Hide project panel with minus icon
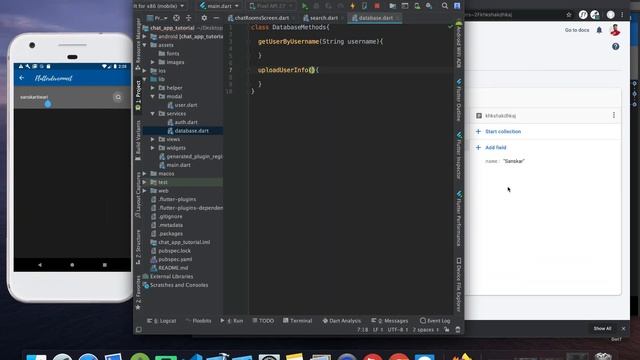The height and width of the screenshot is (360, 640). [x=216, y=18]
